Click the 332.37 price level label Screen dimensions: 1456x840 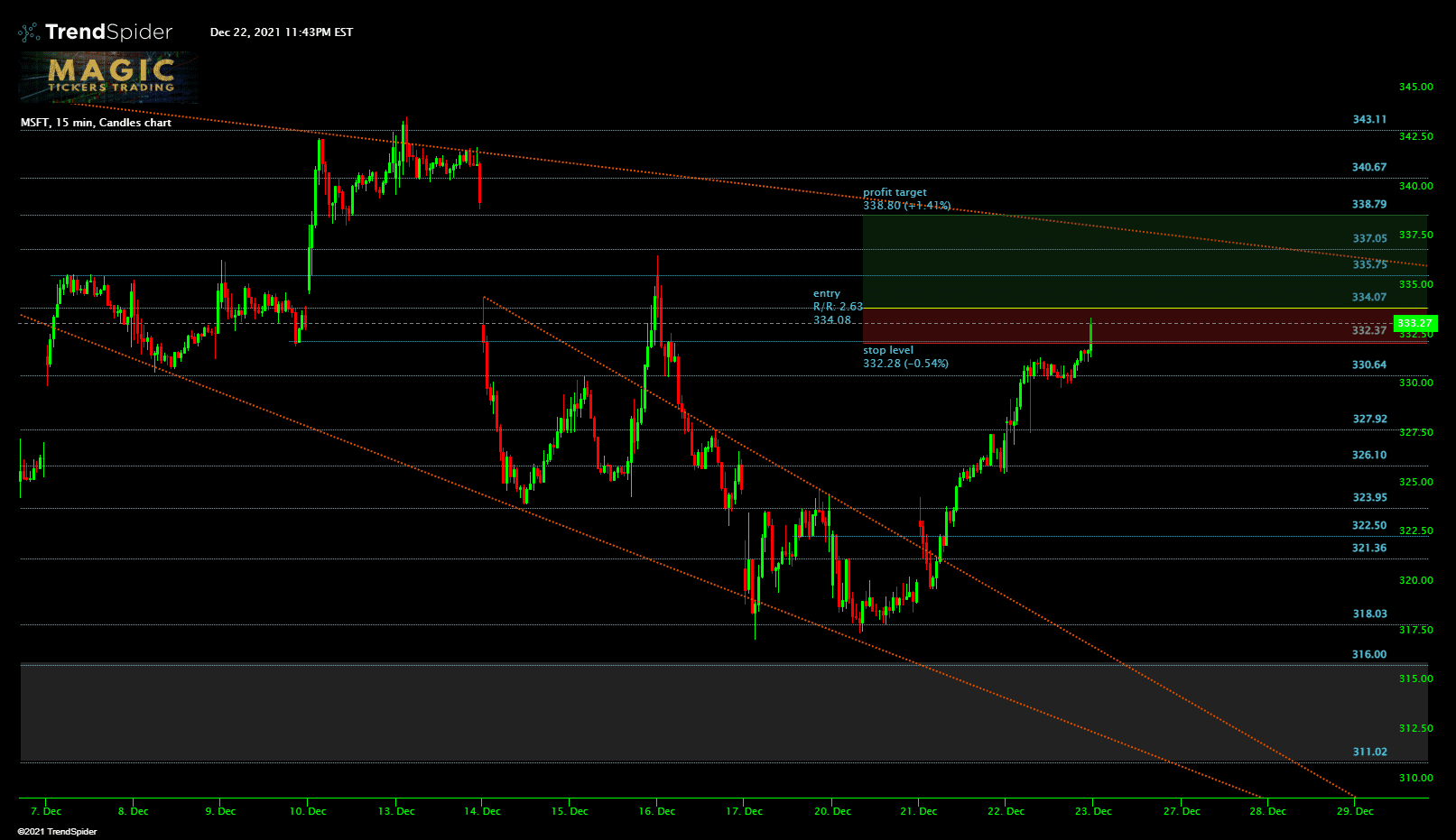tap(1369, 330)
